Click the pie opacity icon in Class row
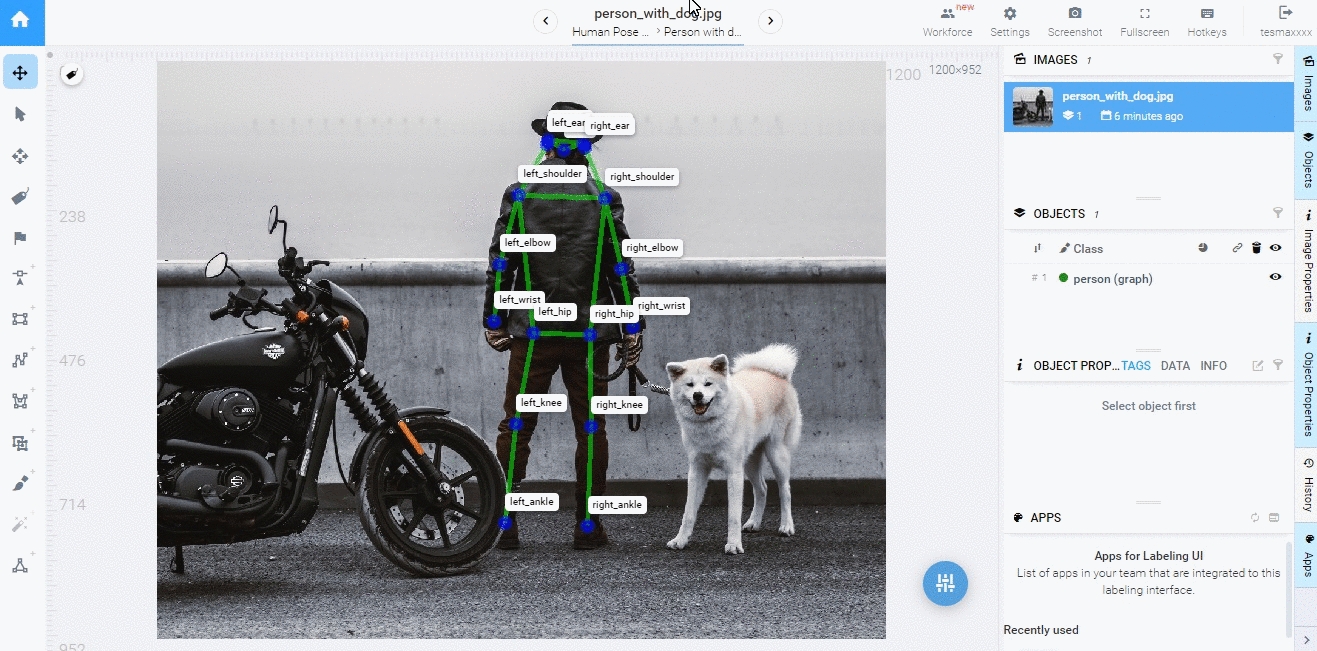The height and width of the screenshot is (651, 1317). coord(1203,248)
